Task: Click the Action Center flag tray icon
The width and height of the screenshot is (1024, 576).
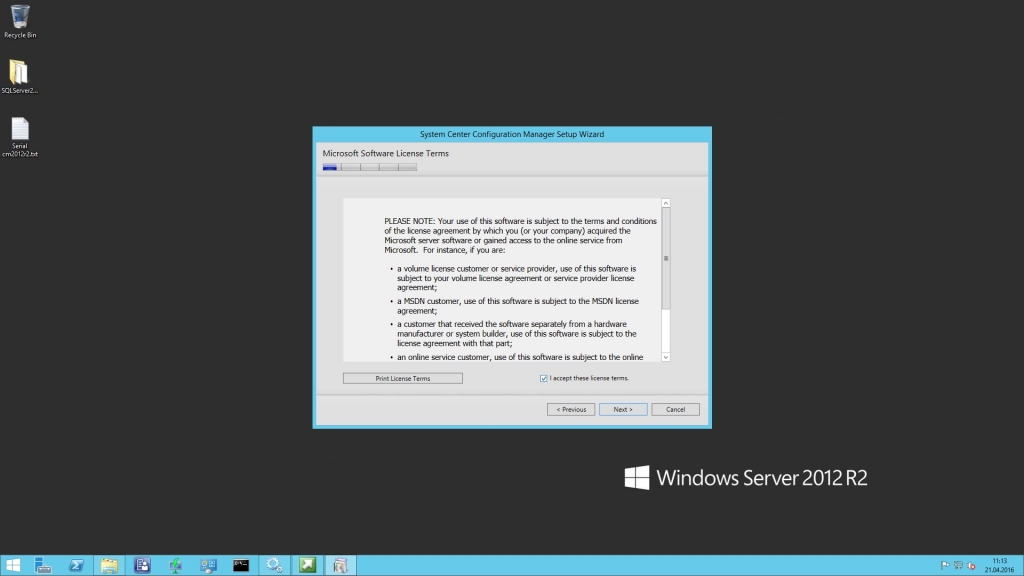Action: coord(945,566)
